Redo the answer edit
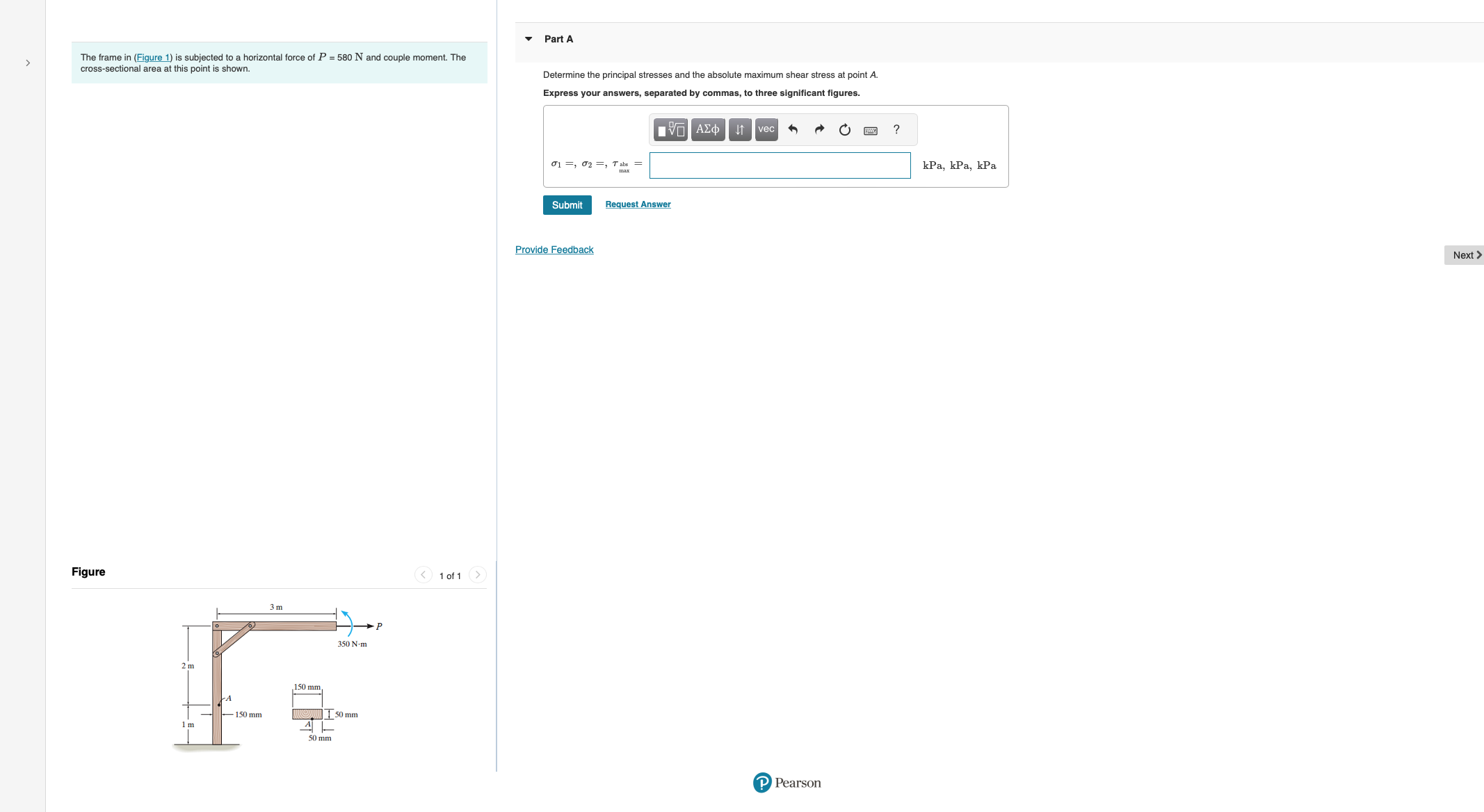Viewport: 1484px width, 812px height. coord(819,129)
